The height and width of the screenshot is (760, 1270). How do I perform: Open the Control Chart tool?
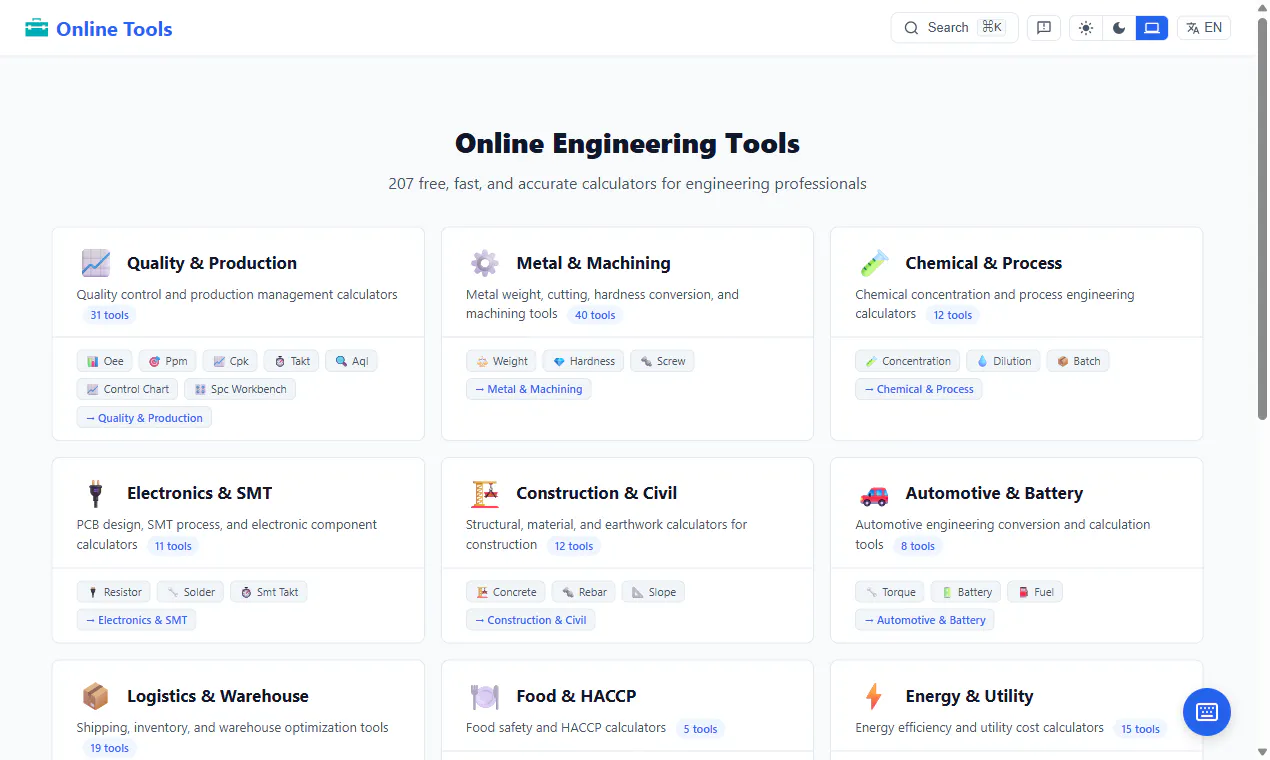(128, 389)
